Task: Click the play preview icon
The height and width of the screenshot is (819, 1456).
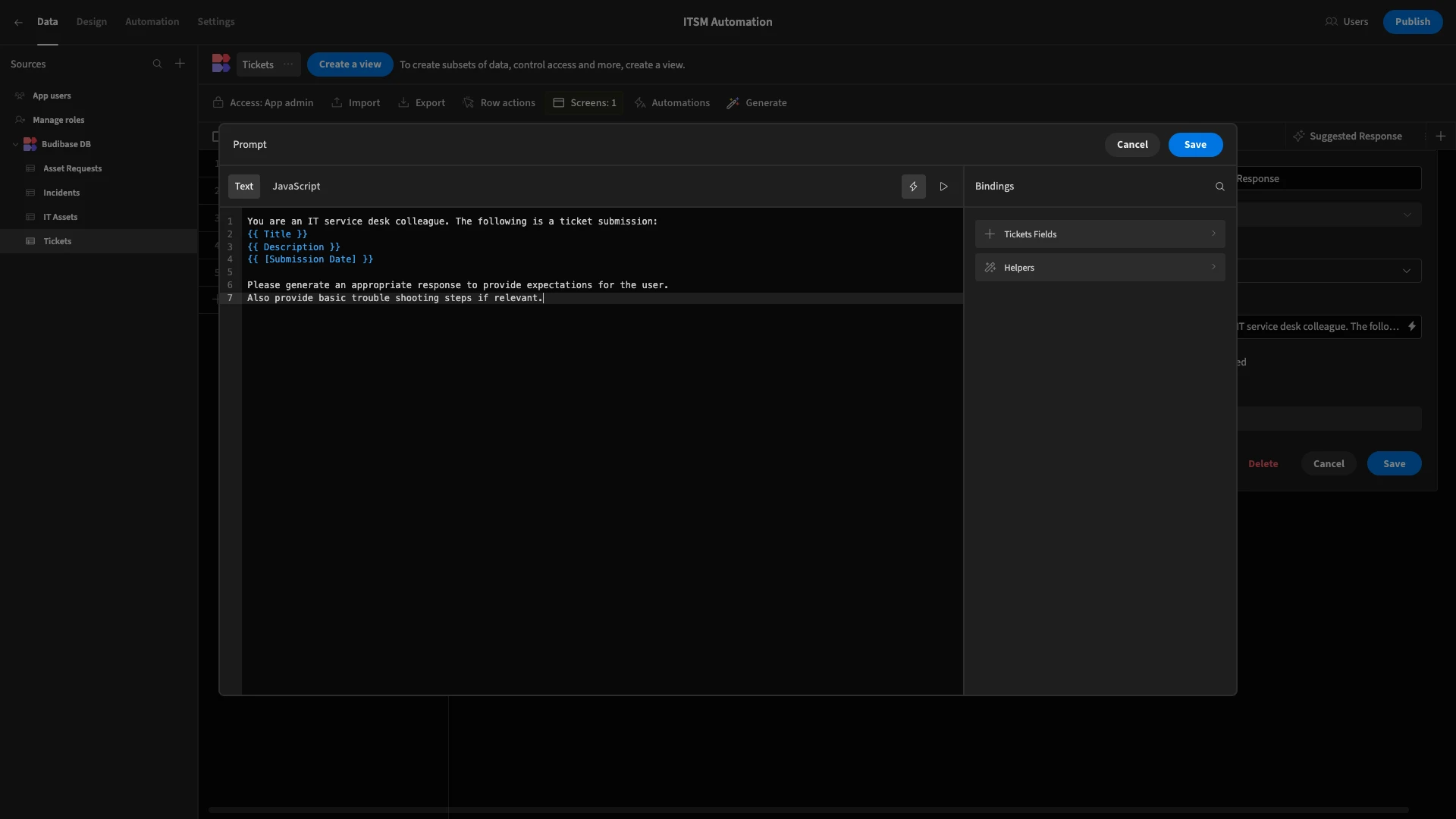Action: pos(944,187)
